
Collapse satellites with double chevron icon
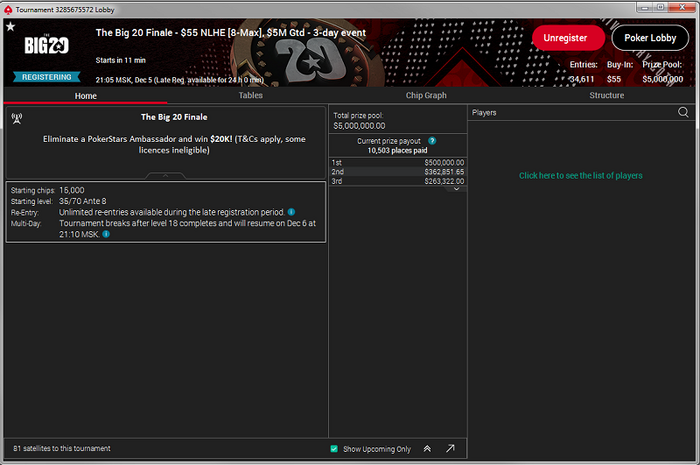click(427, 448)
